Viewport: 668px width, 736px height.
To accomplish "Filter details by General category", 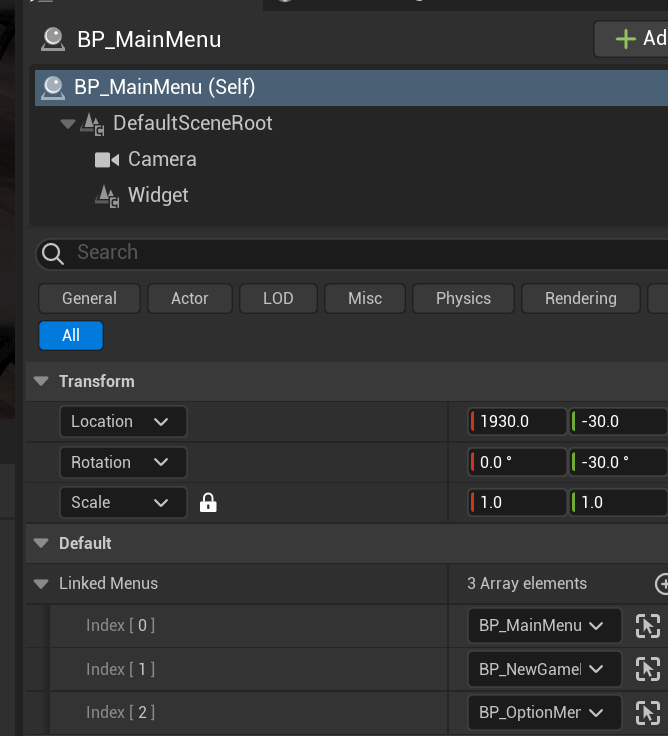I will click(x=89, y=299).
